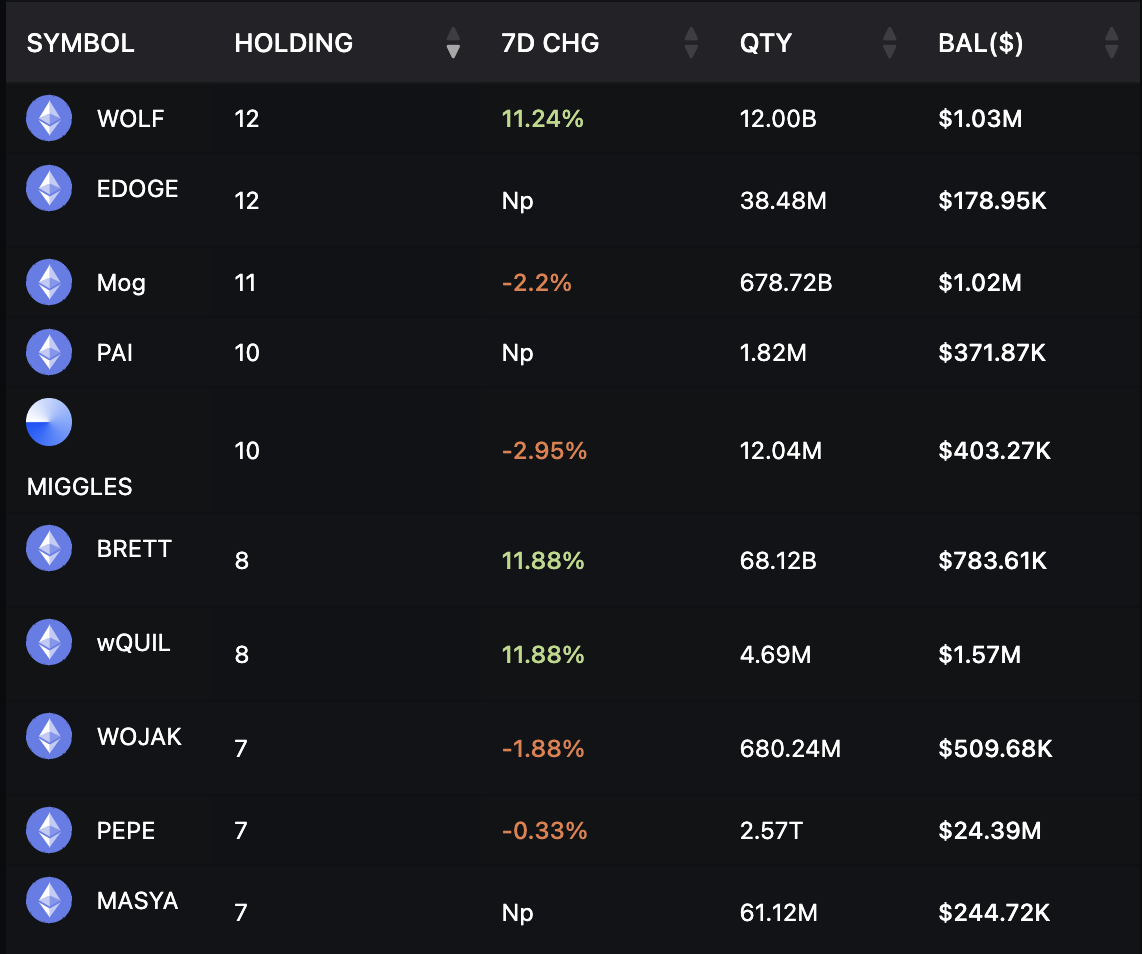Sort by the QTY column arrows
Image resolution: width=1142 pixels, height=954 pixels.
pos(889,42)
